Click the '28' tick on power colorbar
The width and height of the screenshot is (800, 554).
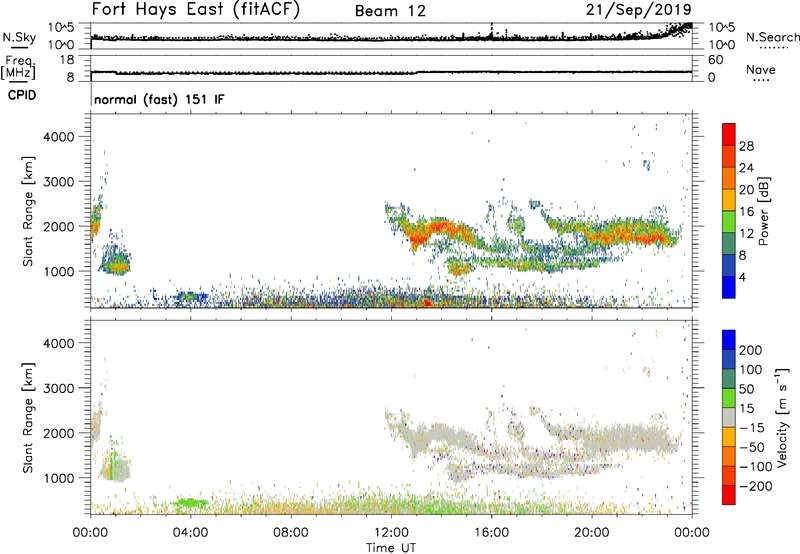coord(746,146)
